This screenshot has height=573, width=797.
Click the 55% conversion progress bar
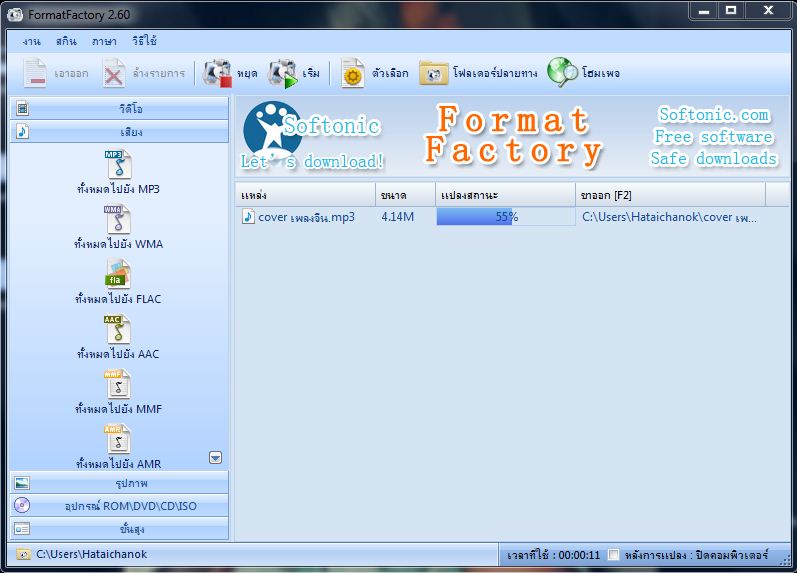click(x=506, y=217)
